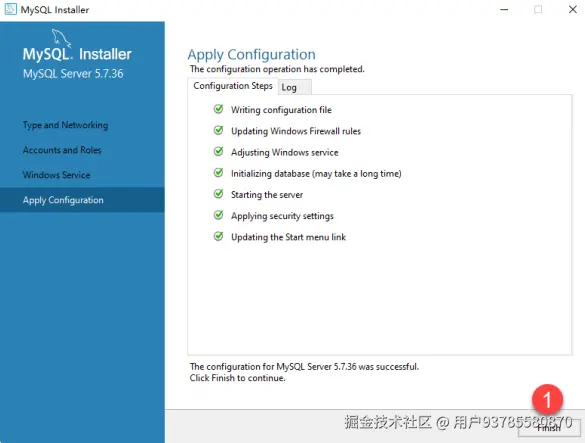The width and height of the screenshot is (585, 443).
Task: Click the 'Starting the server' text
Action: (267, 195)
